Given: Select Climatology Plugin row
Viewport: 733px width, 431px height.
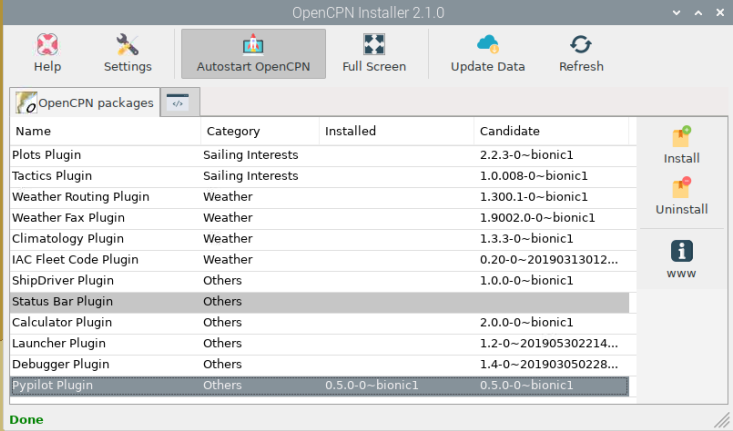Looking at the screenshot, I should click(320, 239).
